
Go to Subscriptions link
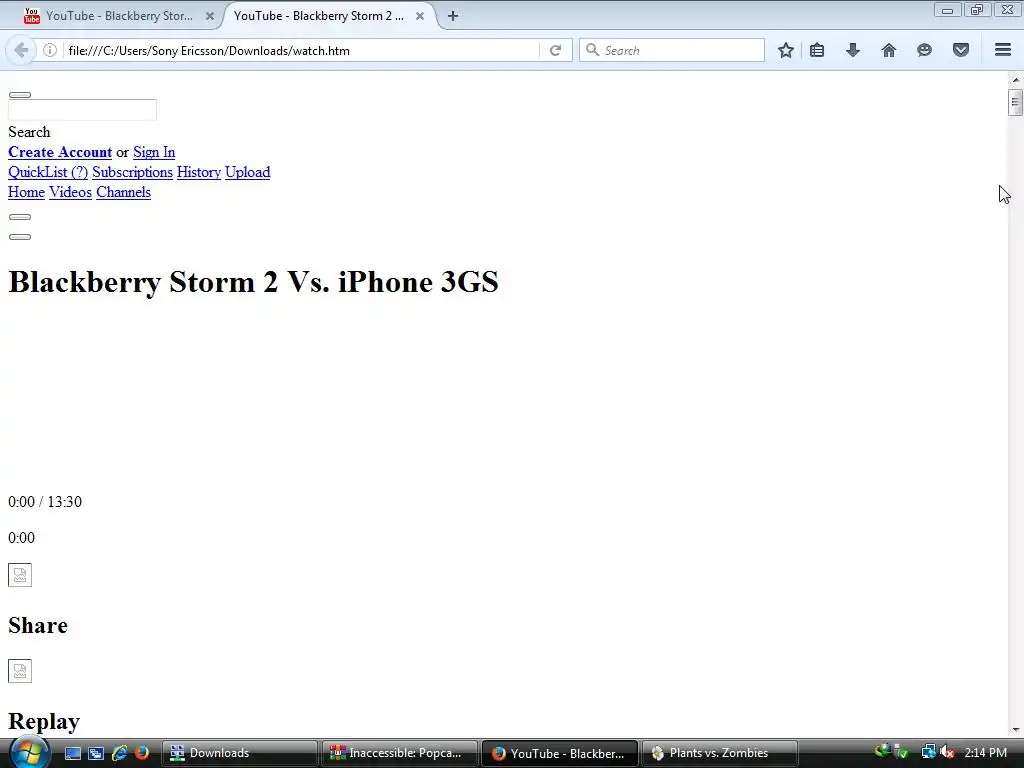(x=133, y=172)
